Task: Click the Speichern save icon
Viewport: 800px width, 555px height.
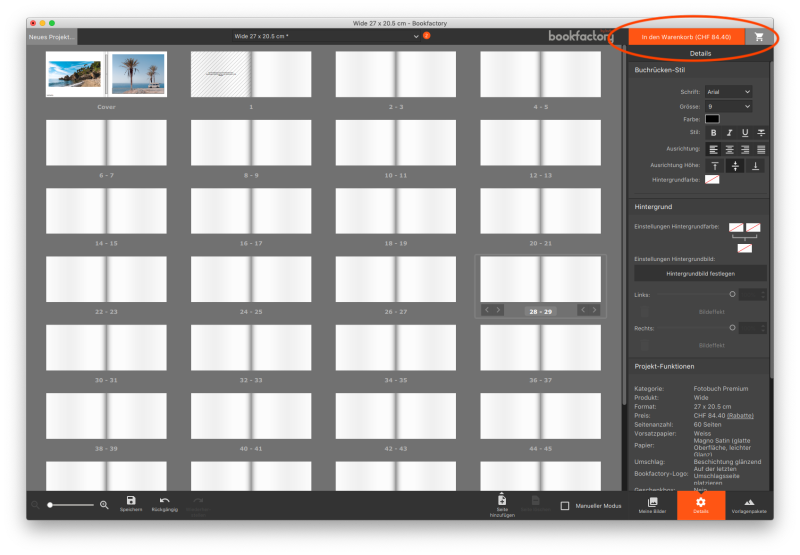Action: 130,501
